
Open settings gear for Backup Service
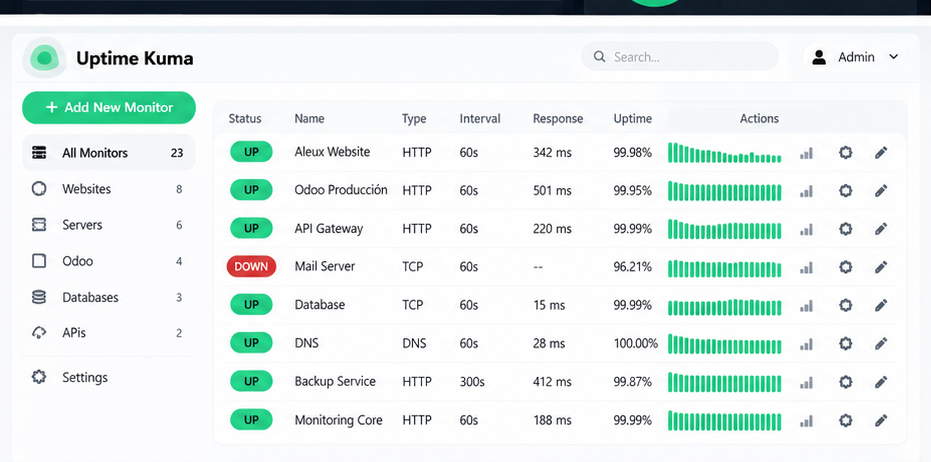point(846,382)
